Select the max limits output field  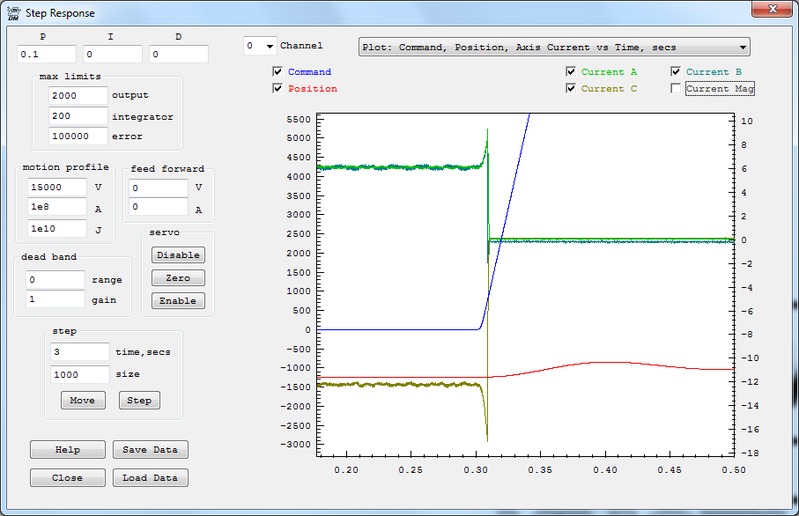click(78, 96)
